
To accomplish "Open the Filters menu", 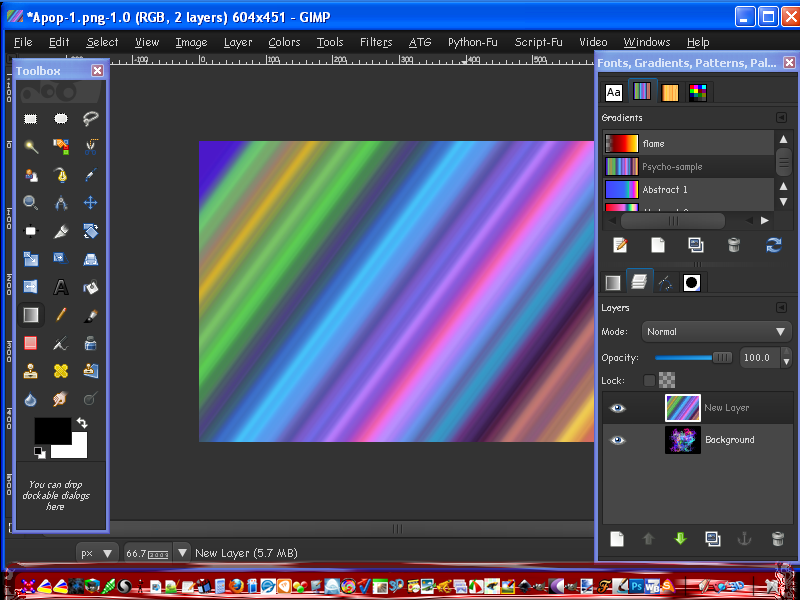I will click(x=375, y=42).
